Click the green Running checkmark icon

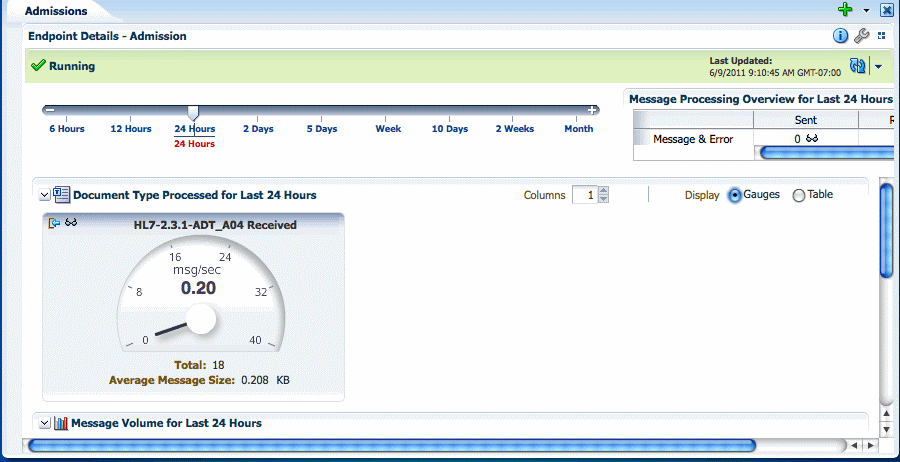pyautogui.click(x=38, y=66)
